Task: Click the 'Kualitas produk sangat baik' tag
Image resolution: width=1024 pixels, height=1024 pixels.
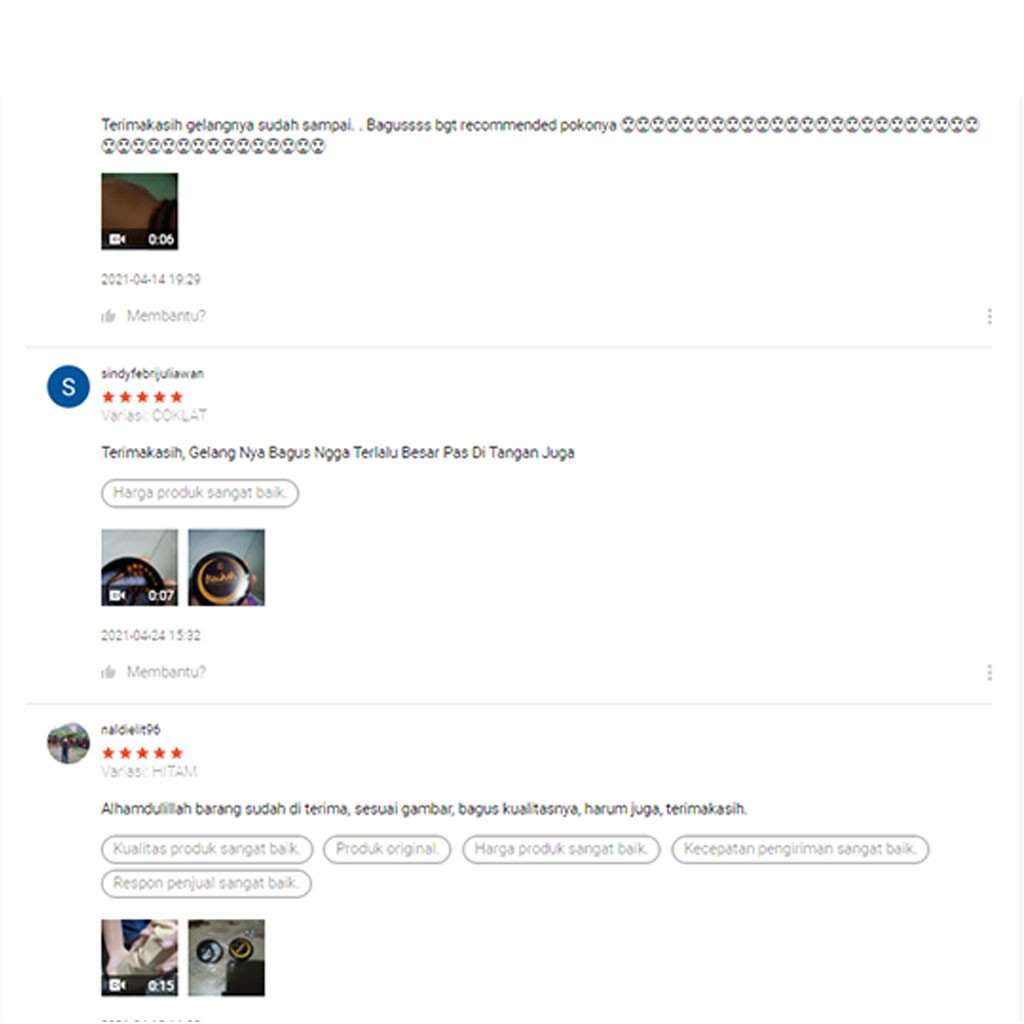Action: [x=207, y=849]
